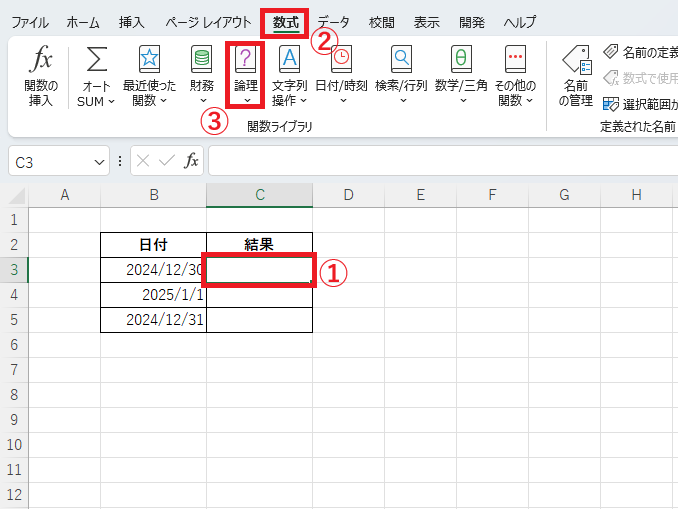
Task: Select column B header
Action: [x=154, y=195]
